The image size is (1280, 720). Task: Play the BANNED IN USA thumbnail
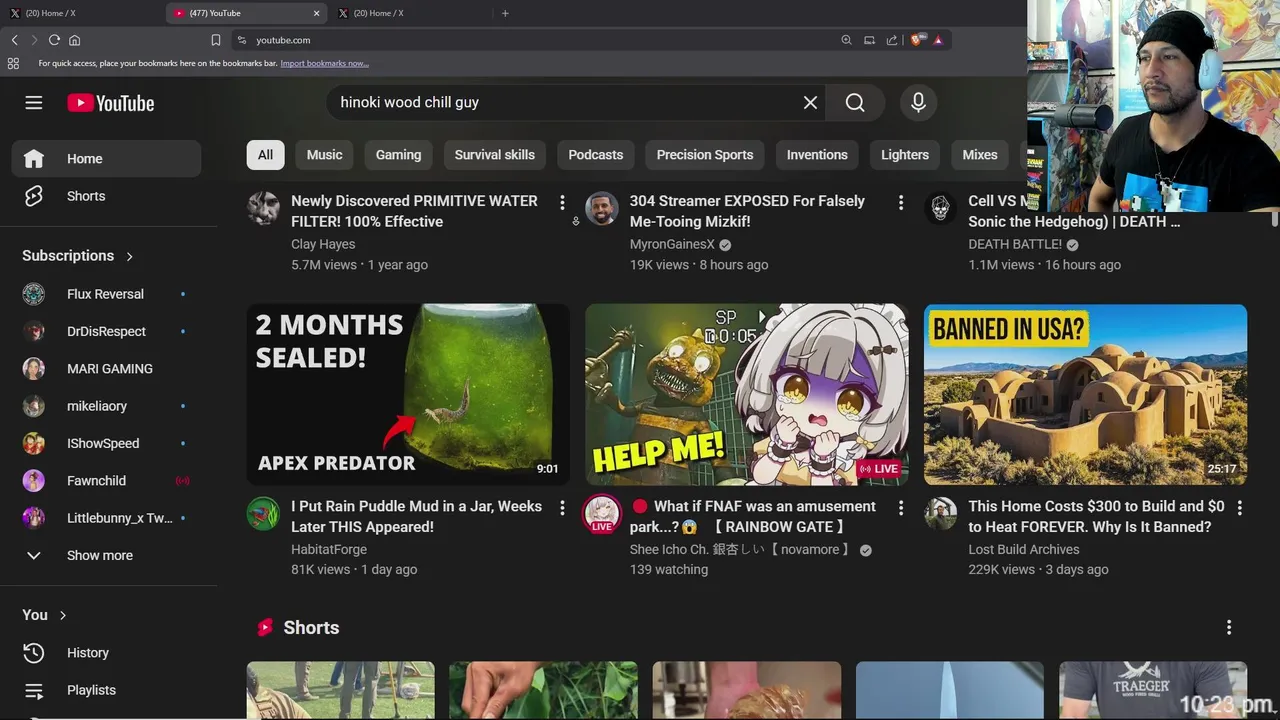[x=1085, y=395]
